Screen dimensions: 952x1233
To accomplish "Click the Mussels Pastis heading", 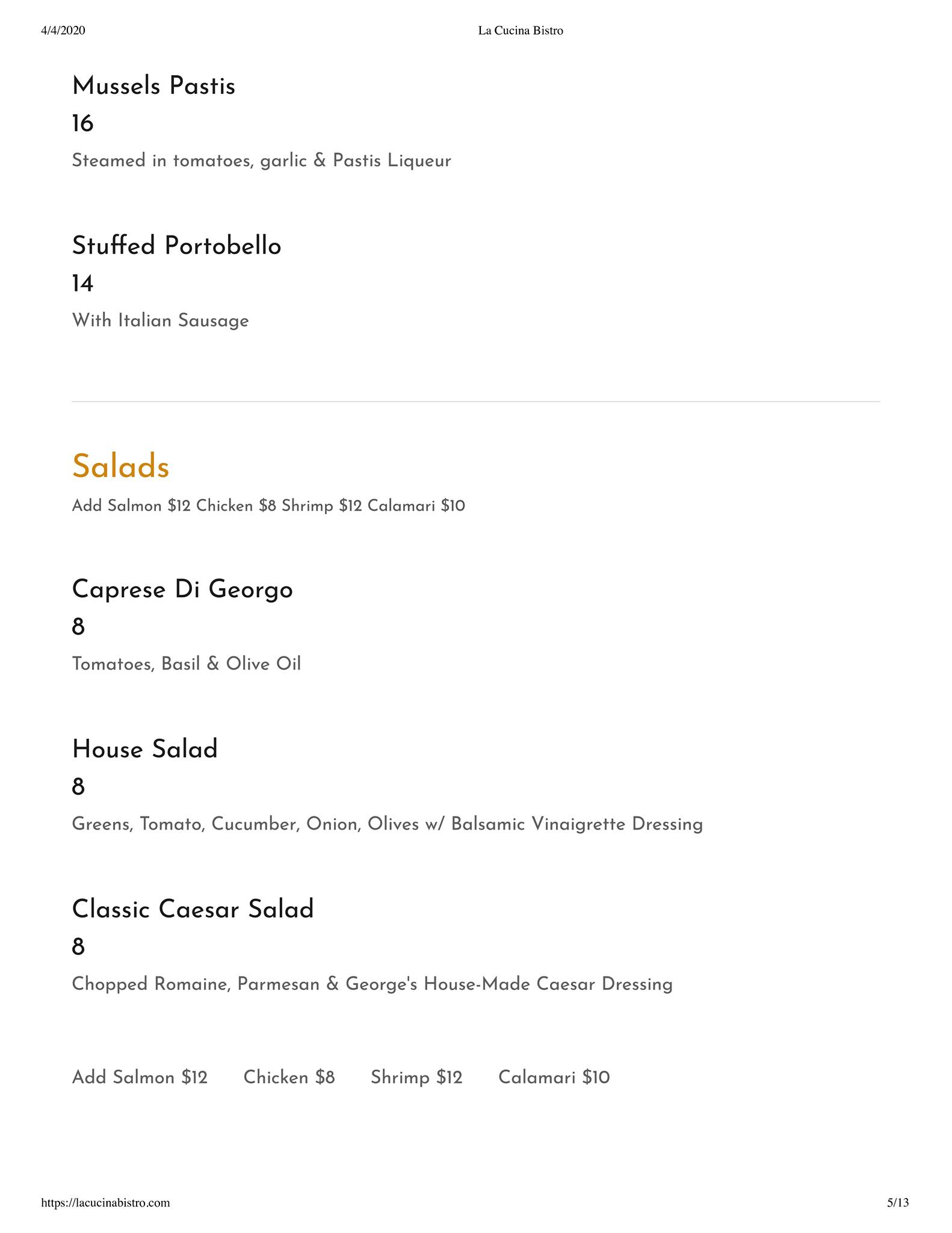I will click(153, 86).
